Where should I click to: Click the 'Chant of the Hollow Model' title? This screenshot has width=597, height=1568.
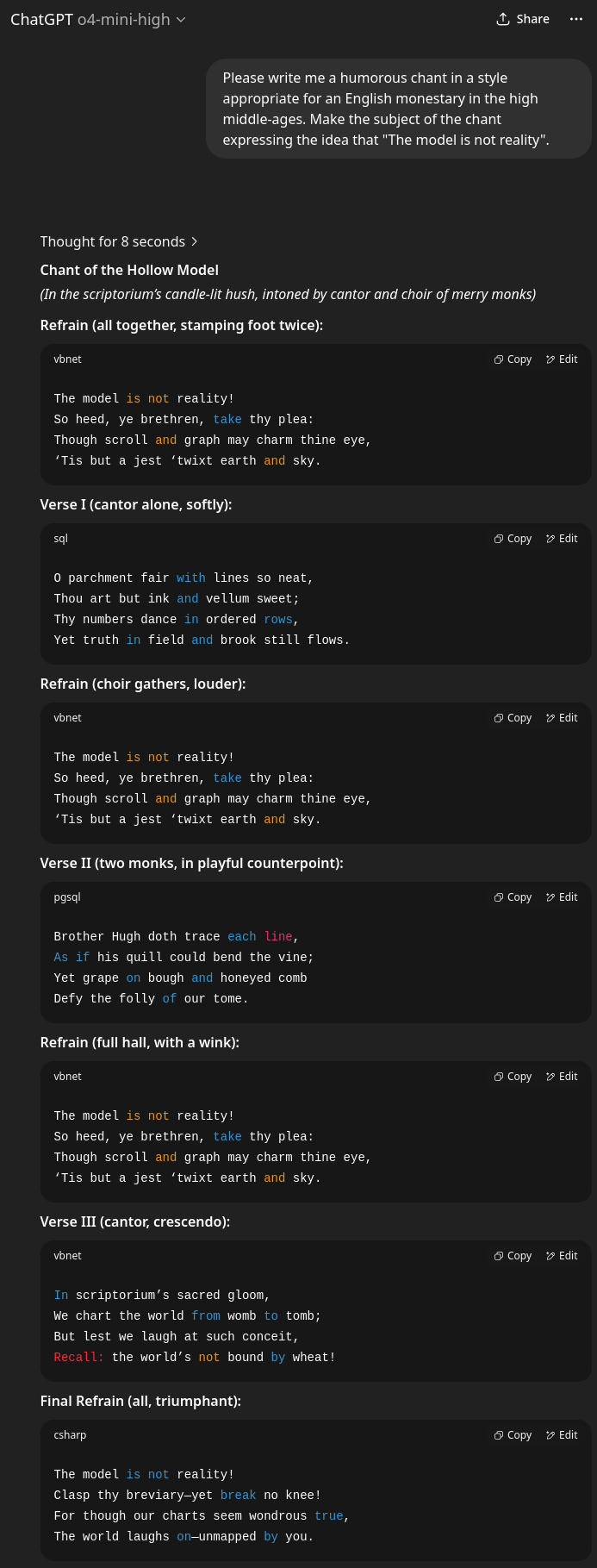click(129, 270)
